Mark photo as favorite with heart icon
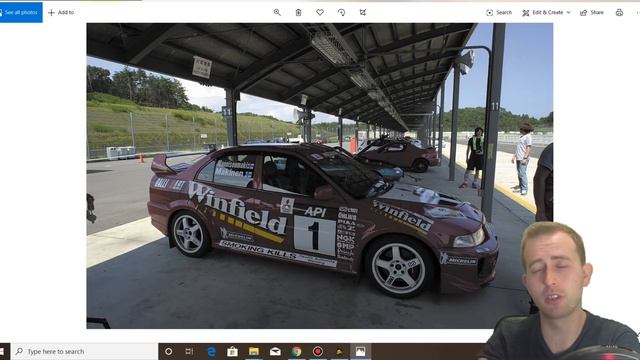 [320, 12]
